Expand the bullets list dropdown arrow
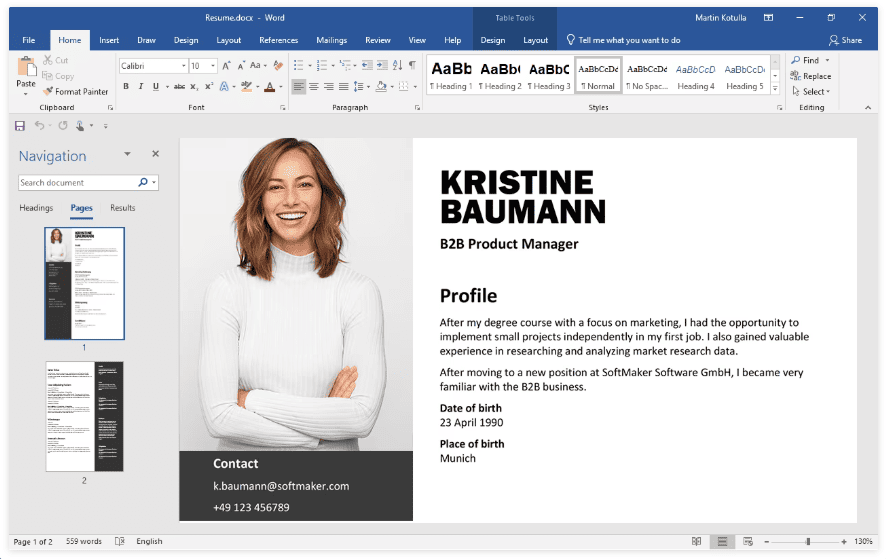 coord(310,66)
